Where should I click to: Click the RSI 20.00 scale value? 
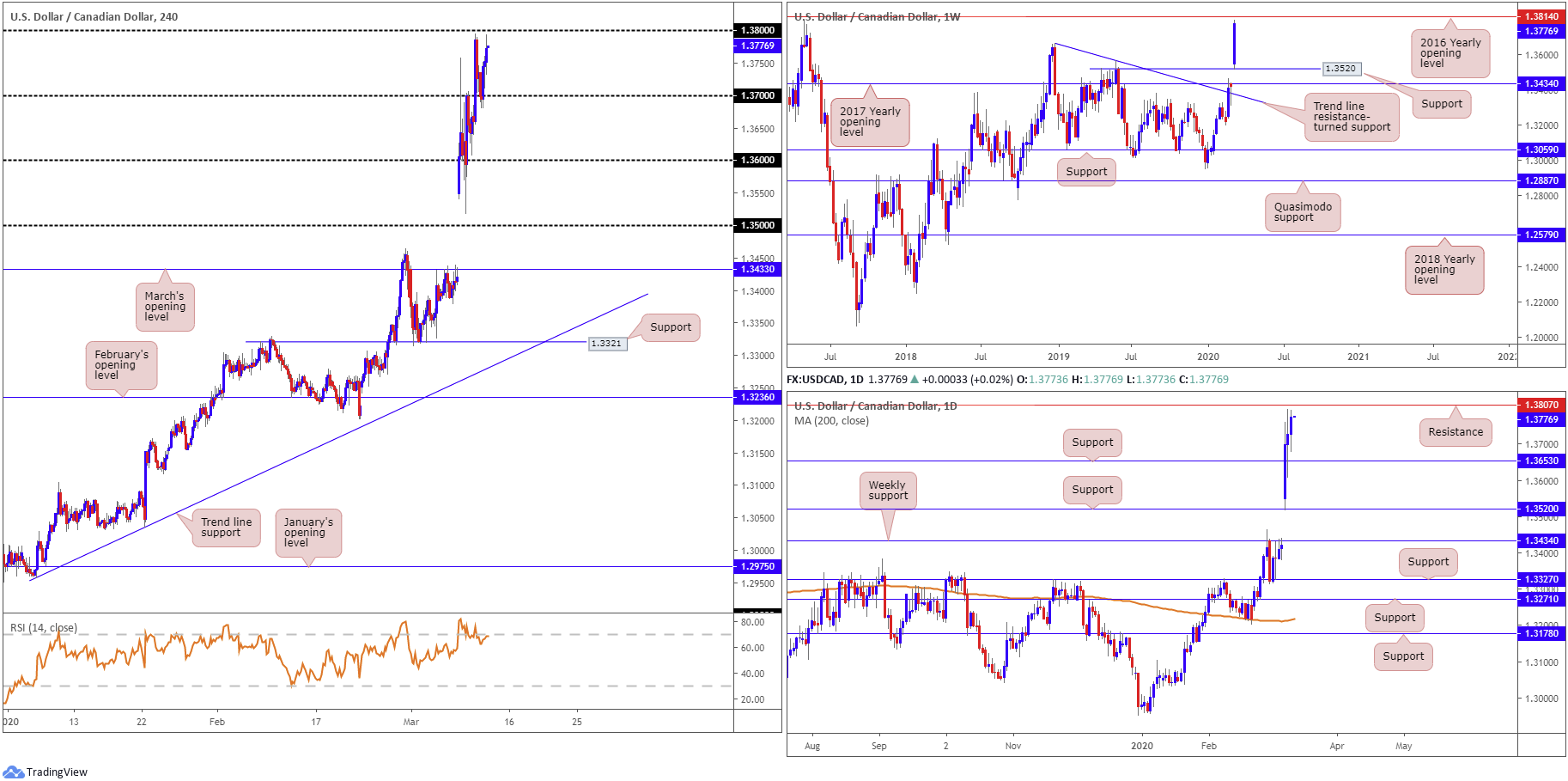point(753,699)
